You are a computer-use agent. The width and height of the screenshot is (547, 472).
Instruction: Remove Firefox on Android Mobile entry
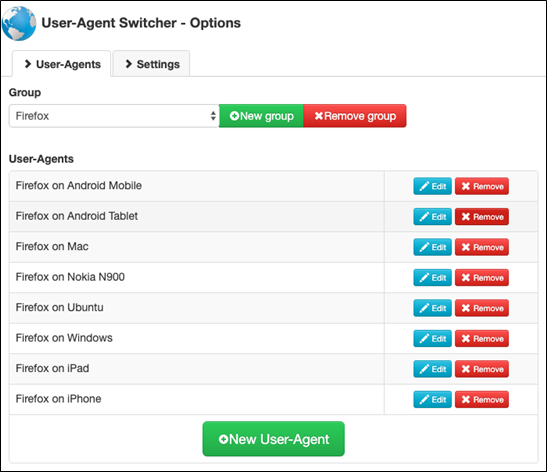(482, 186)
